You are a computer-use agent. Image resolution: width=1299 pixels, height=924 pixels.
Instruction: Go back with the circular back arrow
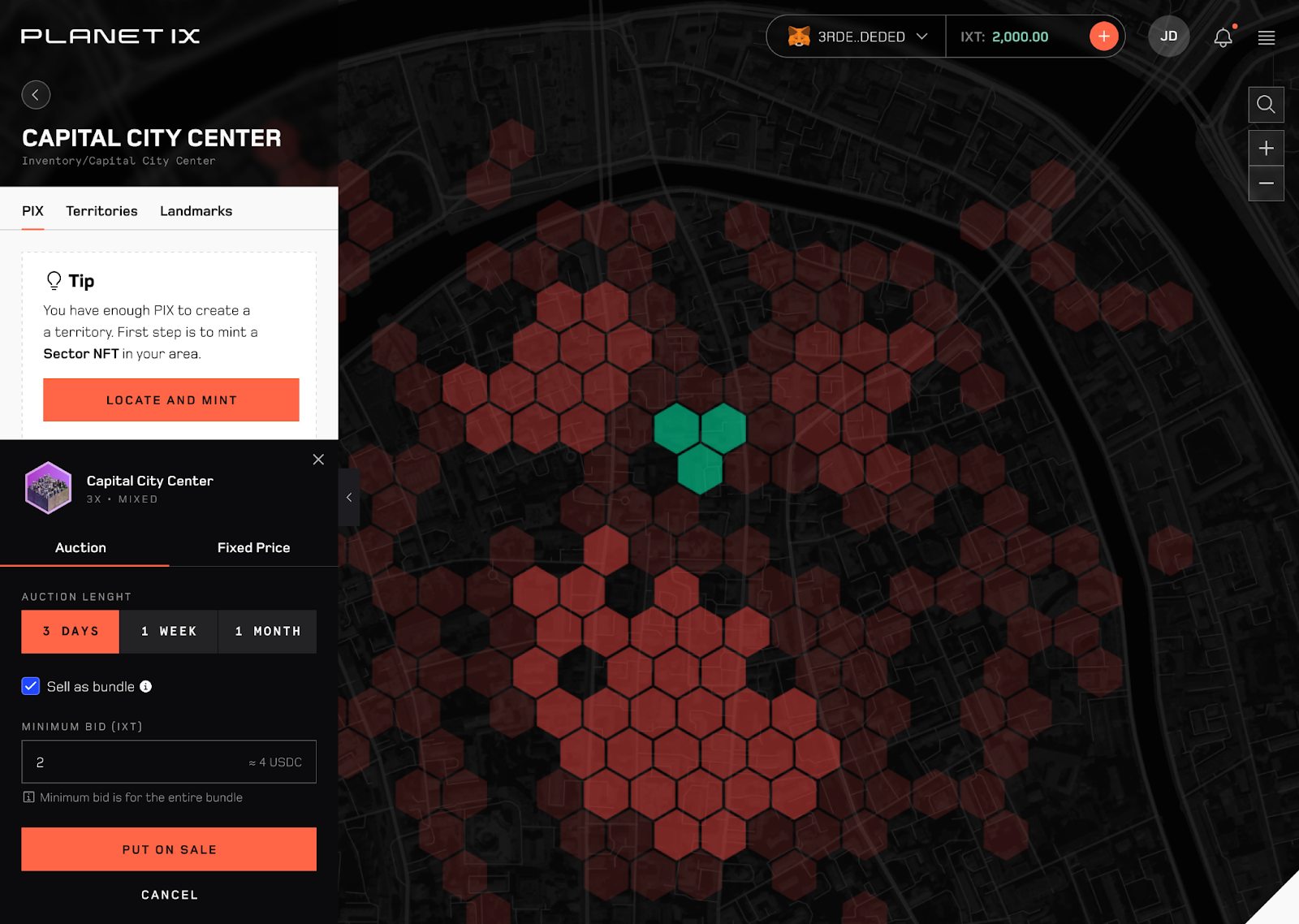36,95
